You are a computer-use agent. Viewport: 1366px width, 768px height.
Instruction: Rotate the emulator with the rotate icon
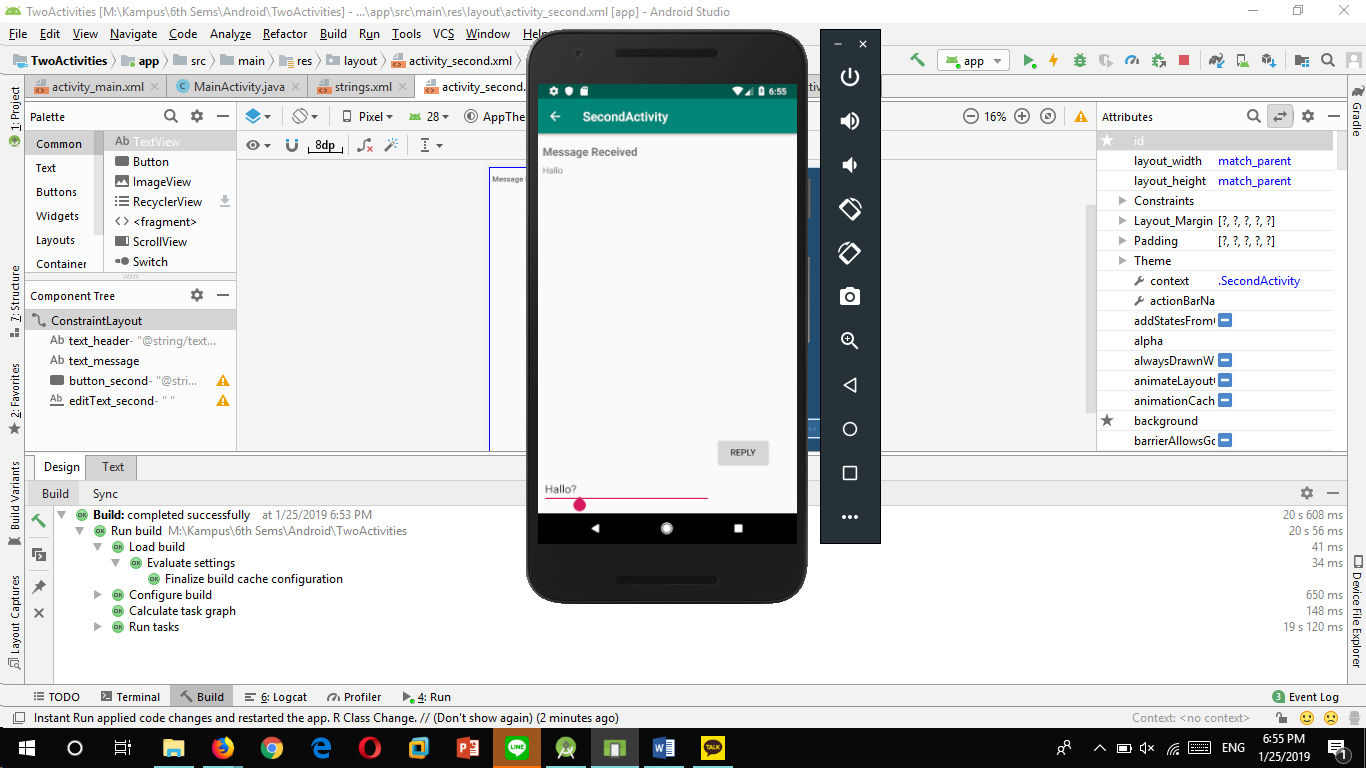[849, 209]
